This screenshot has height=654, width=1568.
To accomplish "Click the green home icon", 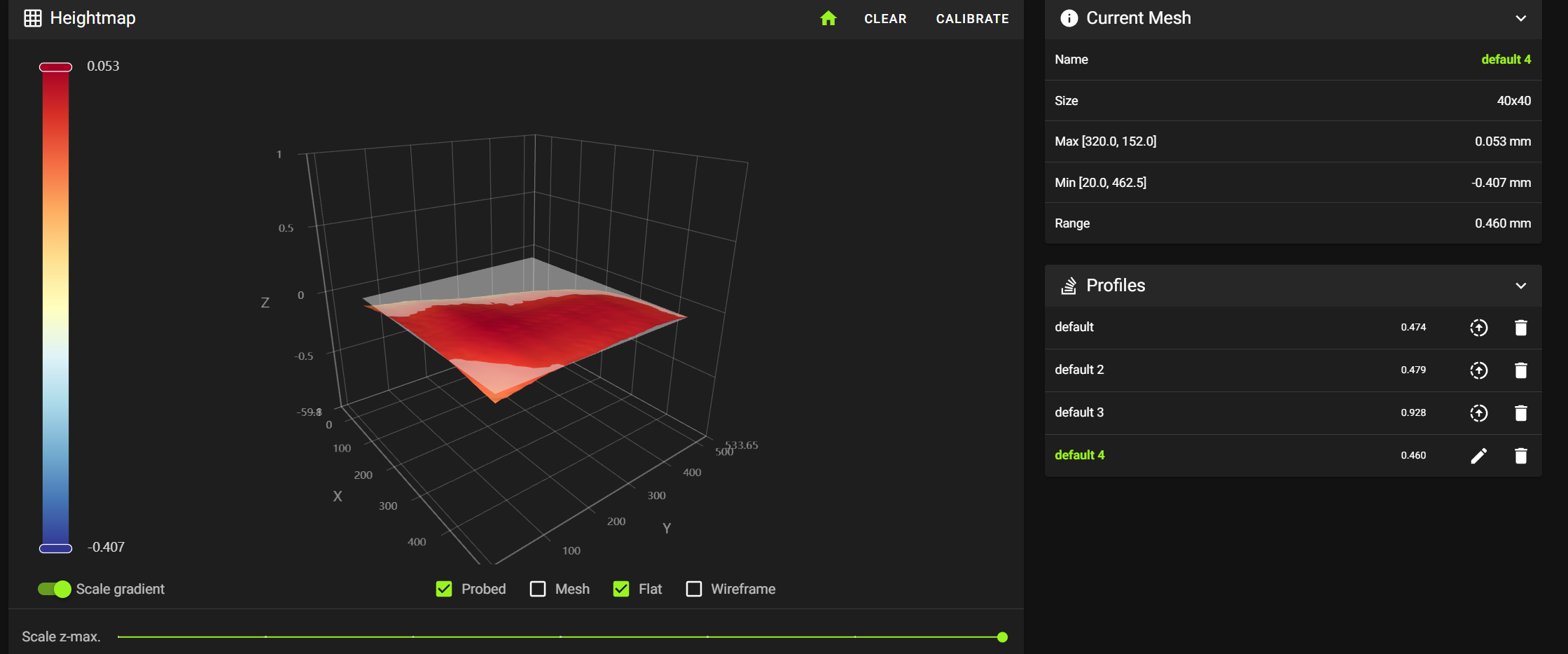I will [x=828, y=18].
